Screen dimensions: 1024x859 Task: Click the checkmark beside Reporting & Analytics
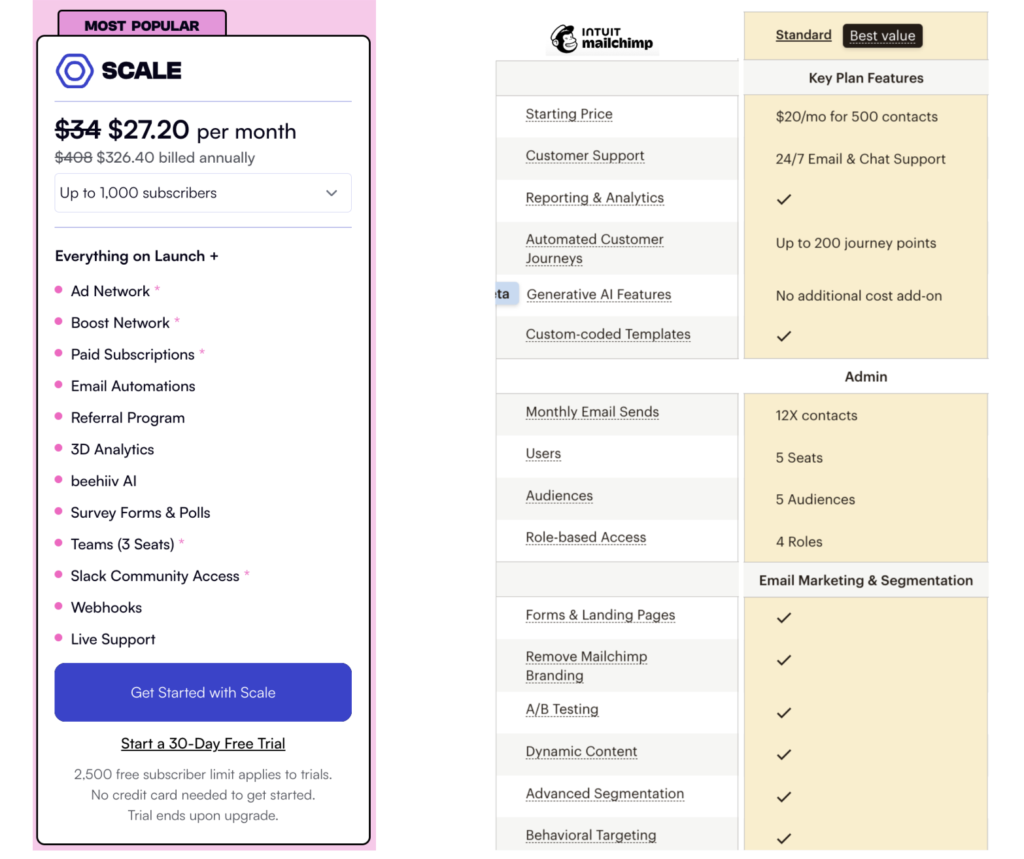click(784, 199)
